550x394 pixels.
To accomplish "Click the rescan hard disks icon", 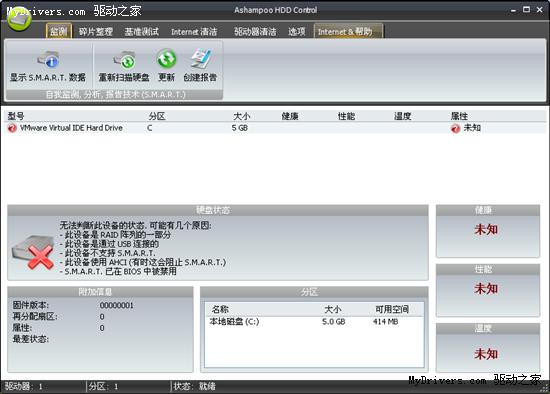I will pyautogui.click(x=124, y=59).
